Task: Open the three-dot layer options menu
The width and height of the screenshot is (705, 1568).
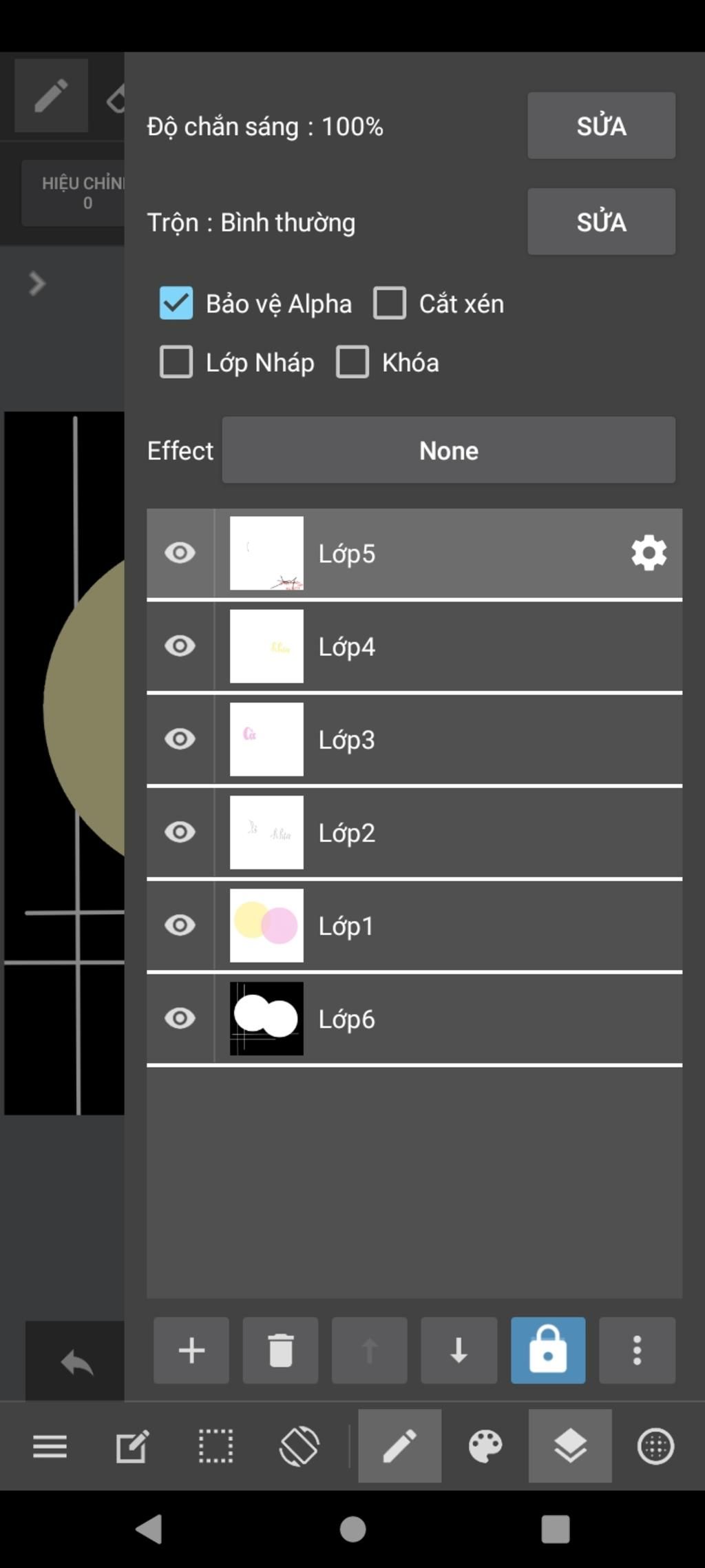Action: click(637, 1350)
